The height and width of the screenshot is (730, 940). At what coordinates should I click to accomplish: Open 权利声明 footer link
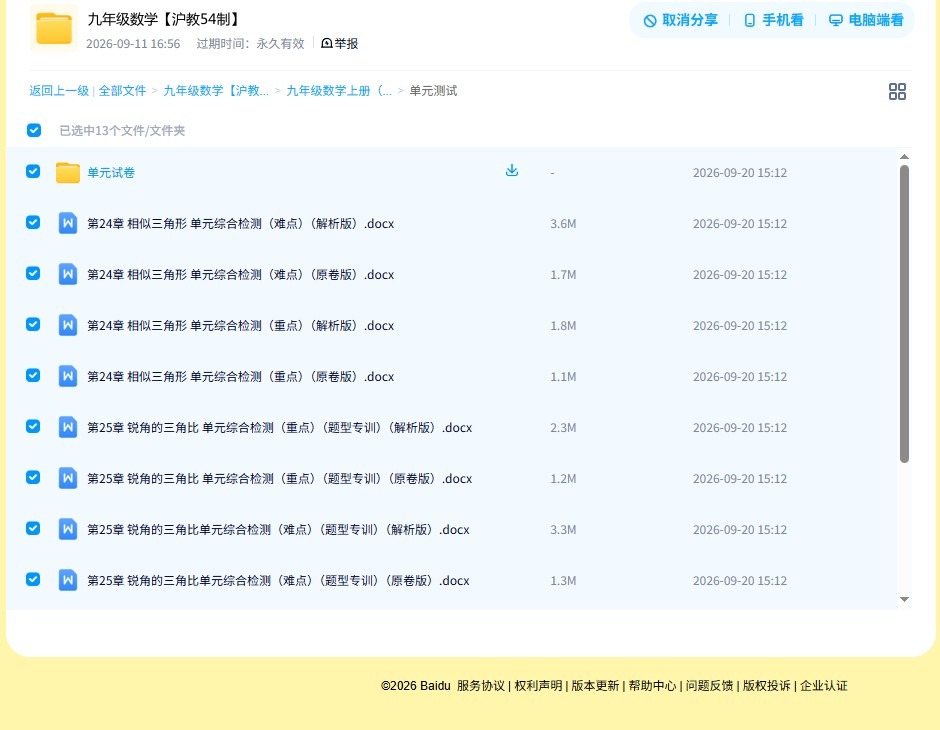[x=538, y=686]
